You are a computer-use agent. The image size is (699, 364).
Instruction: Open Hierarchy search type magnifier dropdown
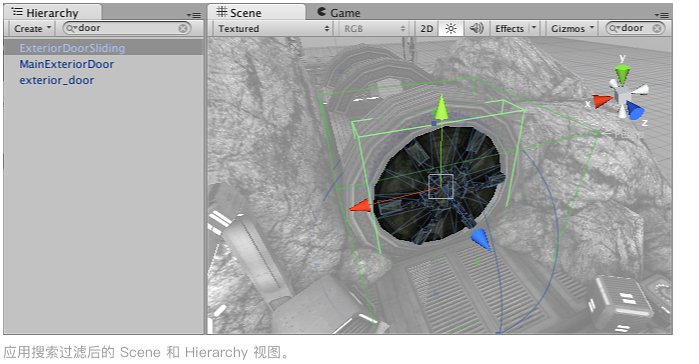[72, 29]
